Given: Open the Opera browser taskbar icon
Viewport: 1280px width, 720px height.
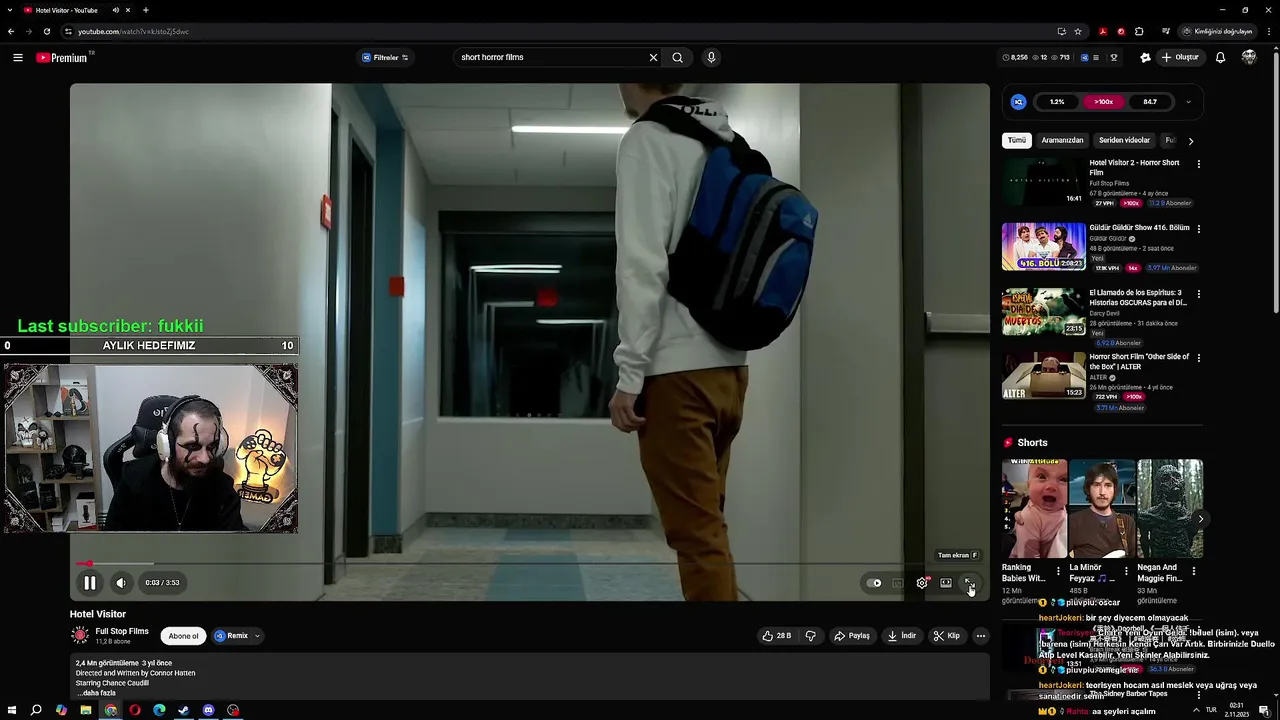Looking at the screenshot, I should 135,710.
